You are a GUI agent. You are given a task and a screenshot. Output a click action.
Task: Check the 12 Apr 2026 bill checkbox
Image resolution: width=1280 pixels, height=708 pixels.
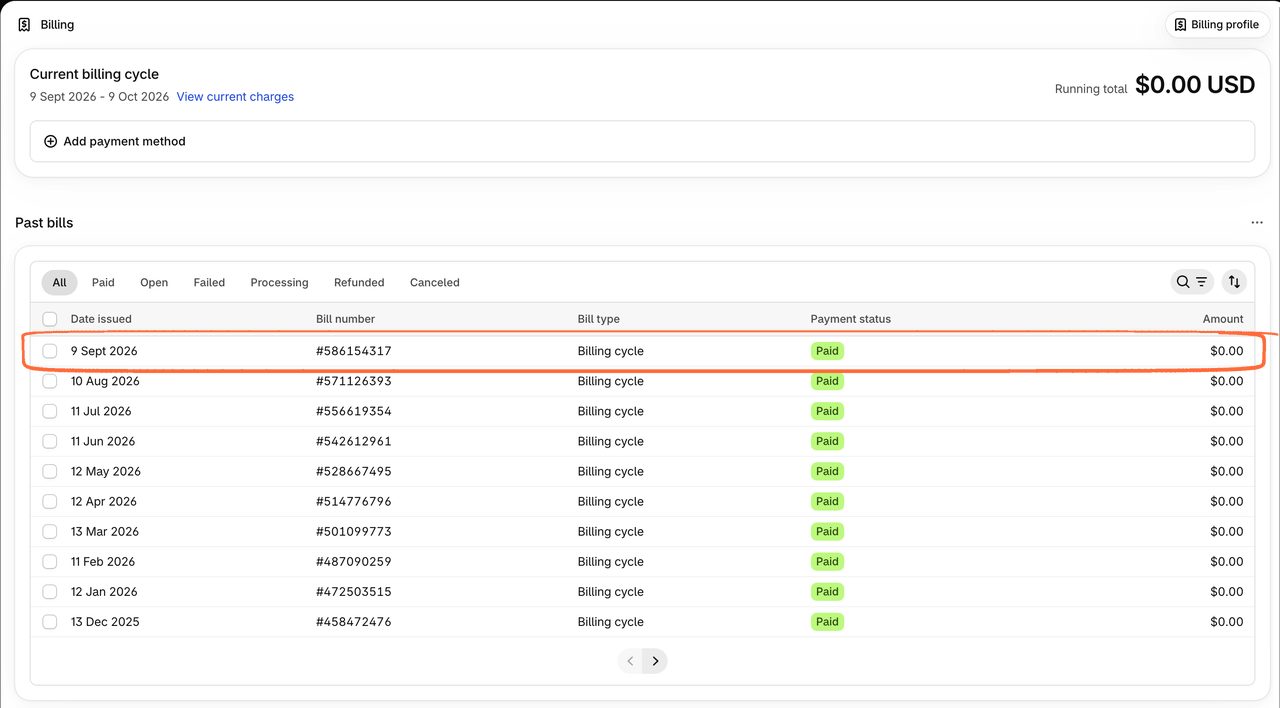[x=50, y=501]
